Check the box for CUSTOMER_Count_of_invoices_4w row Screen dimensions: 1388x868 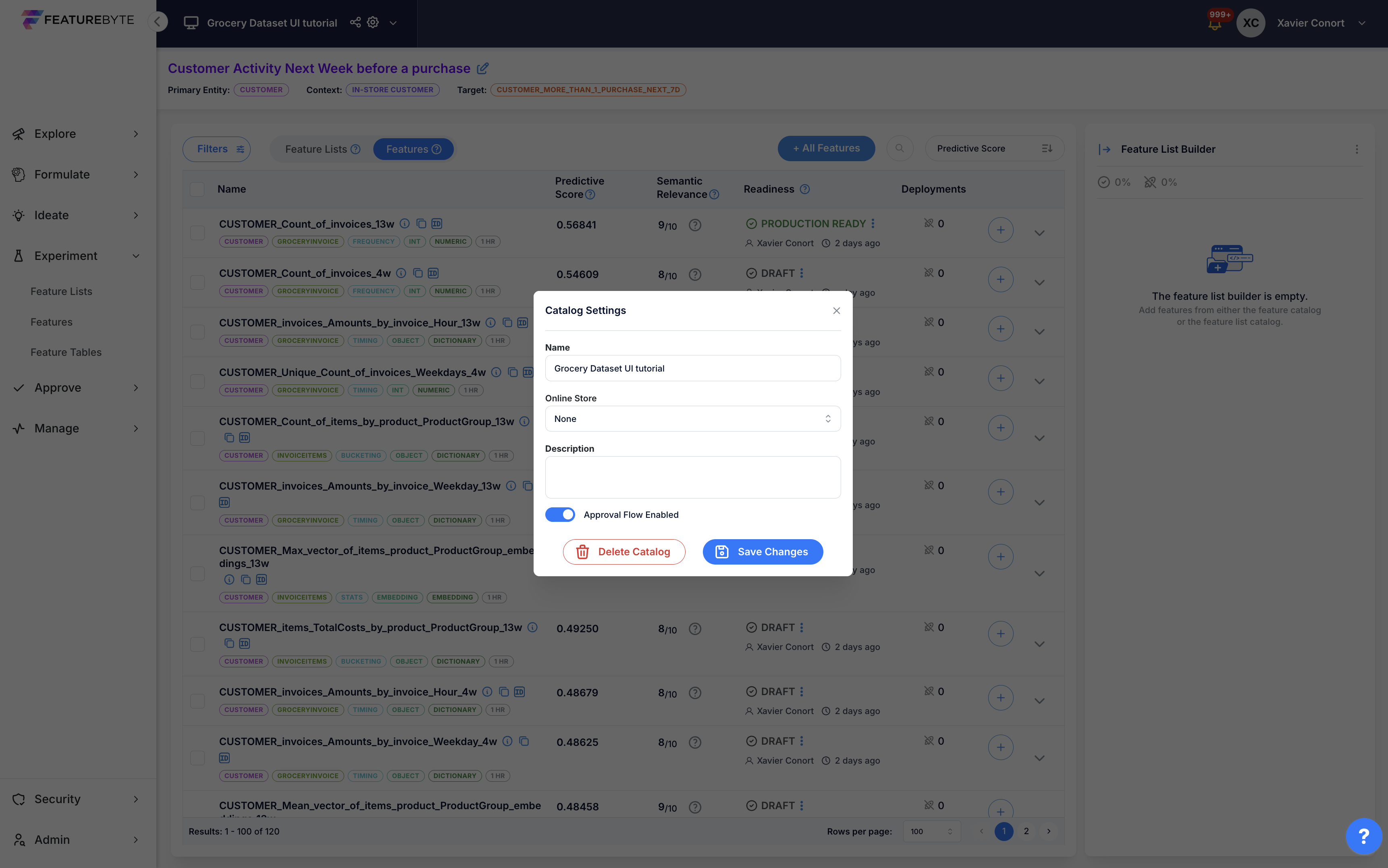click(x=197, y=282)
